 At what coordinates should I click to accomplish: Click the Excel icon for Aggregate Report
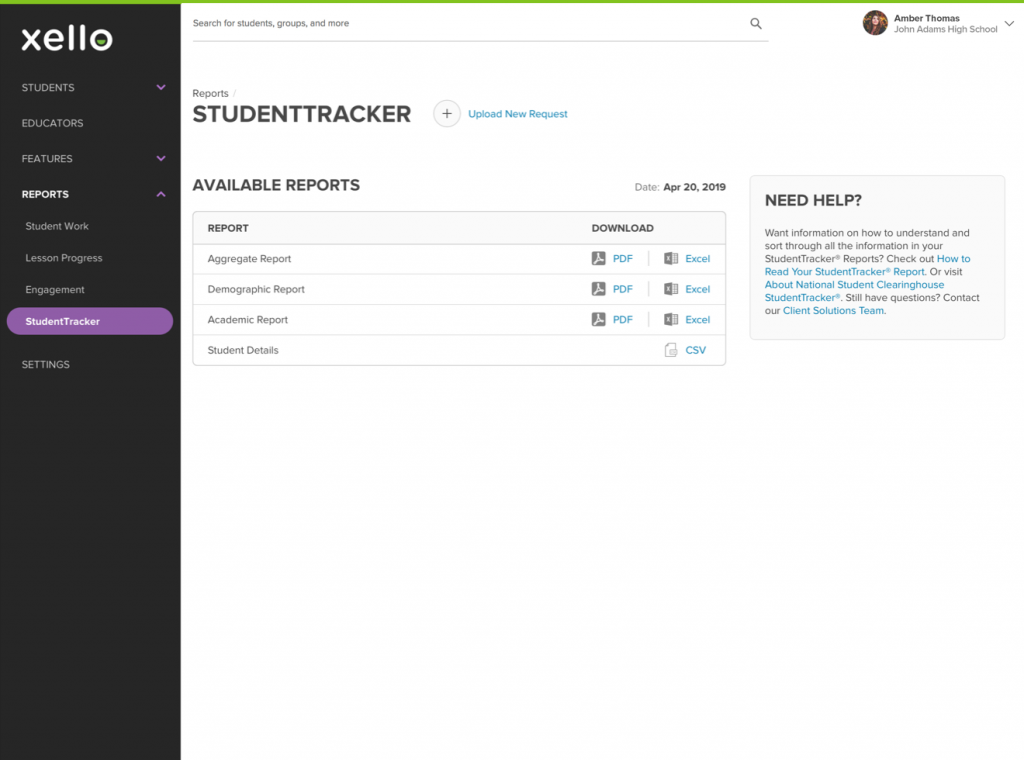tap(671, 259)
